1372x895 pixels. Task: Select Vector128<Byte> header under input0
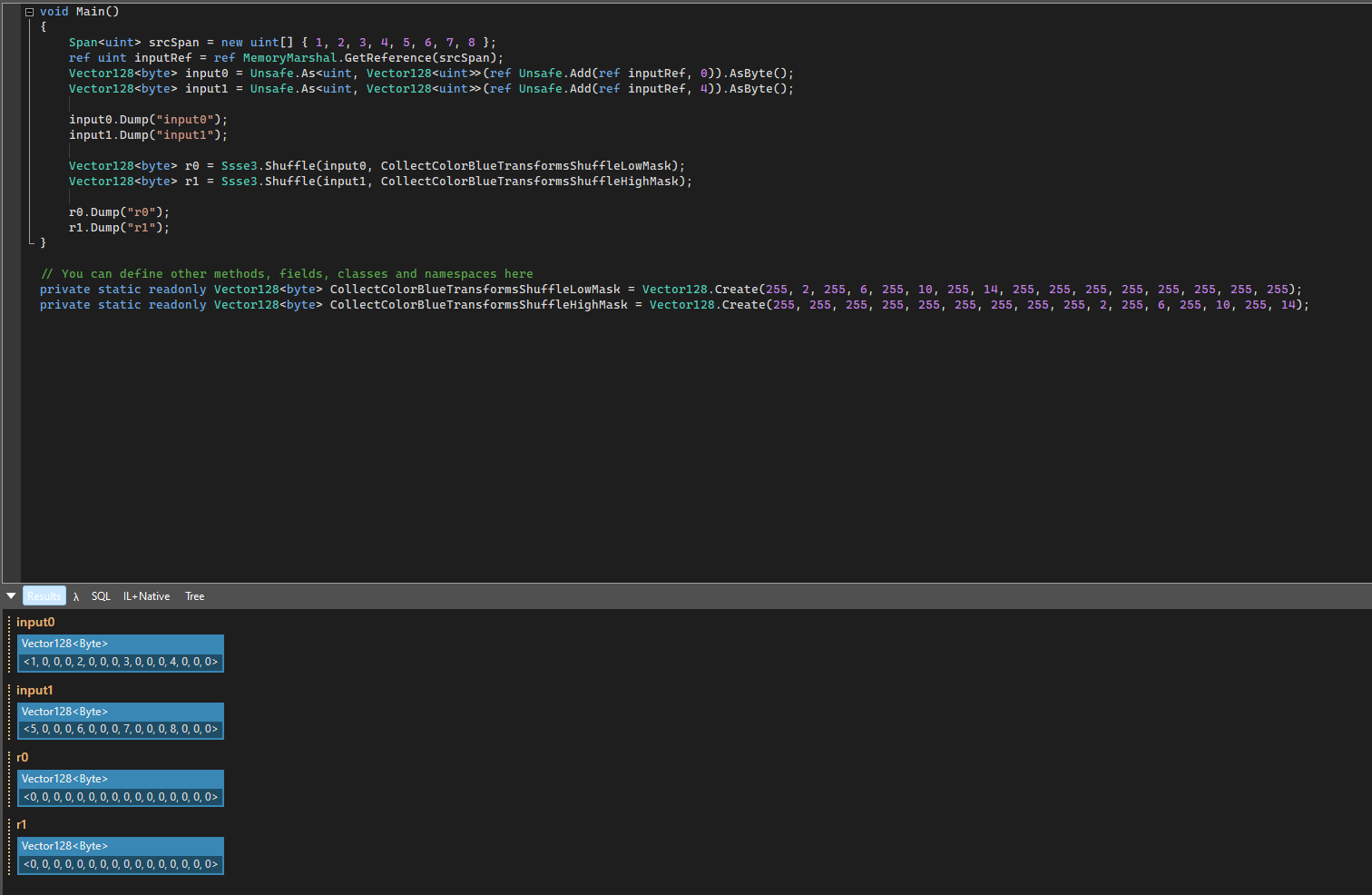tap(120, 644)
